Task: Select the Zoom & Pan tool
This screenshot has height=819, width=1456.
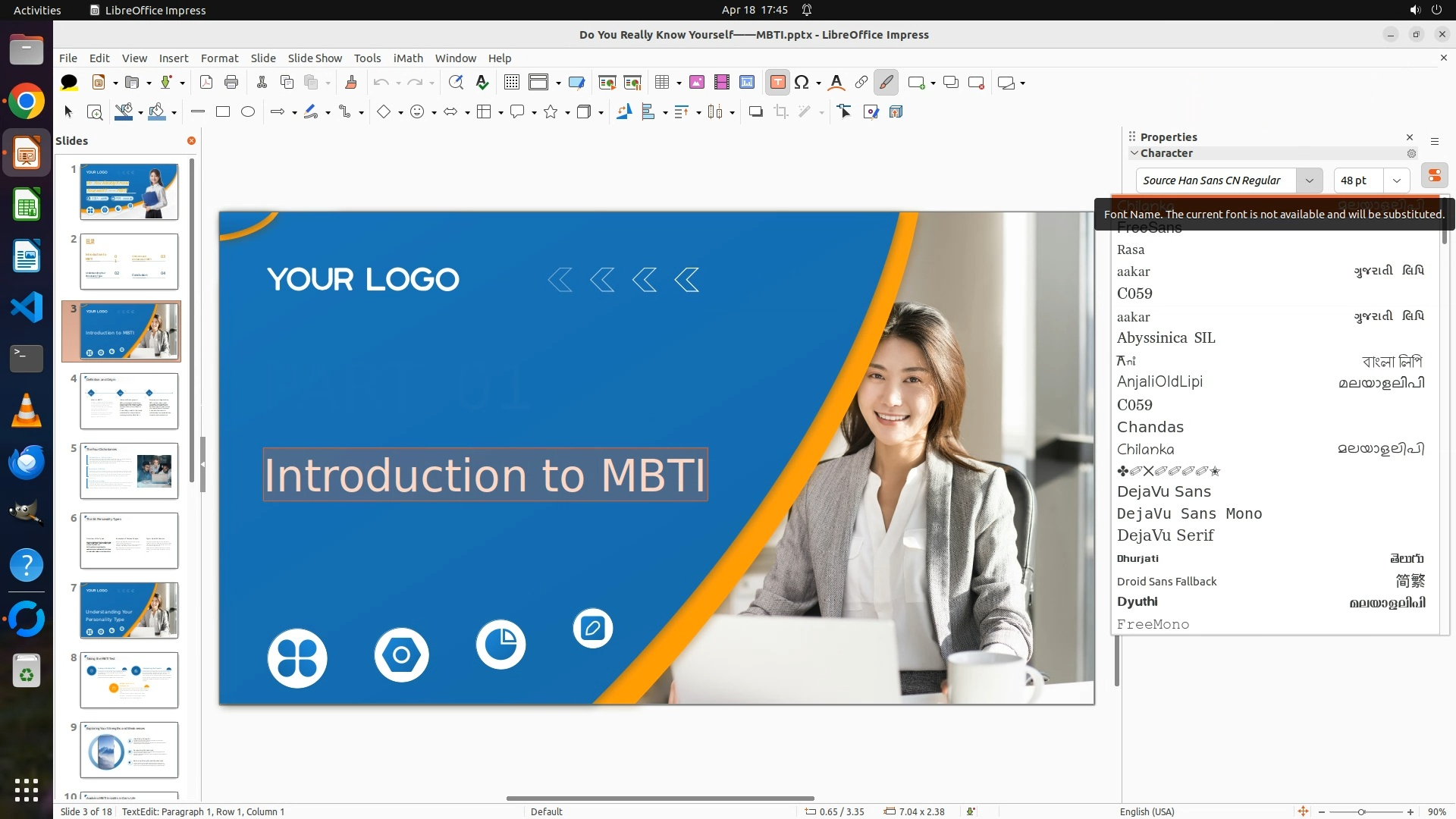Action: click(95, 112)
